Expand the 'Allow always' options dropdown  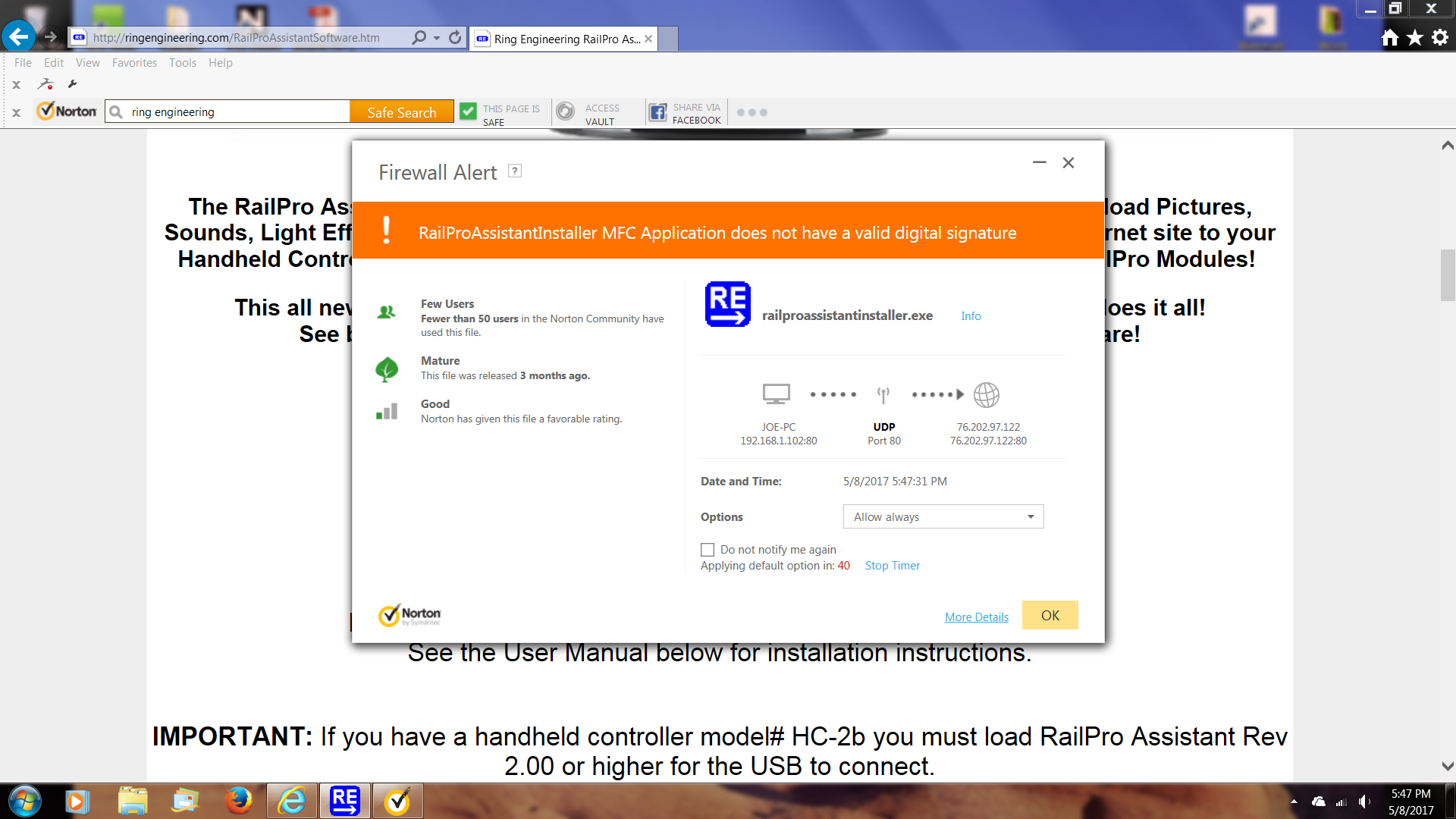[x=1030, y=517]
